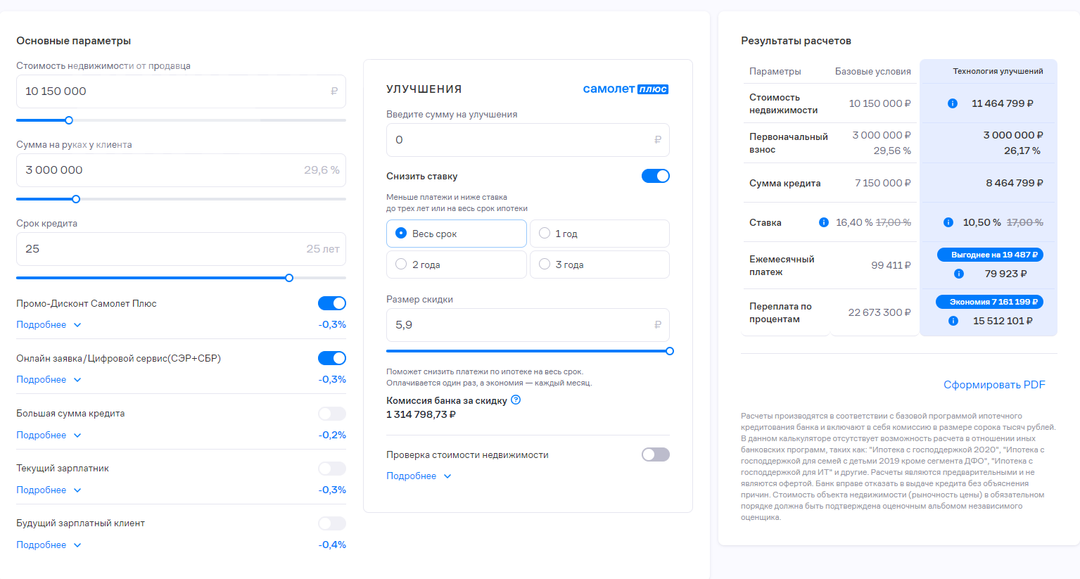Click Сформировать PDF link
This screenshot has width=1080, height=579.
pyautogui.click(x=994, y=385)
